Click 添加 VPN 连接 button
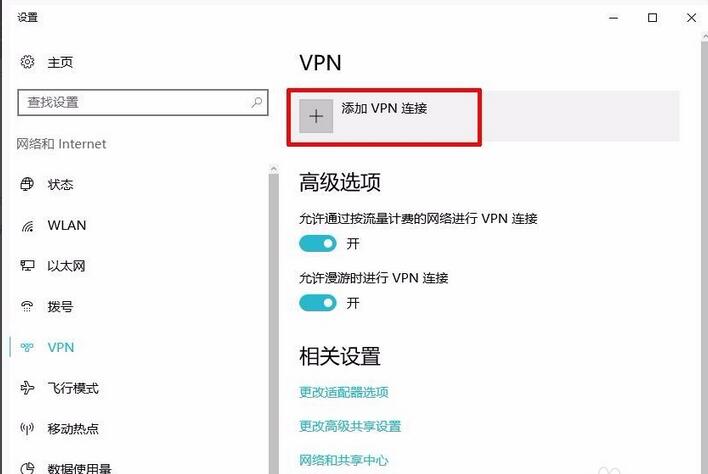708x474 pixels. click(384, 117)
